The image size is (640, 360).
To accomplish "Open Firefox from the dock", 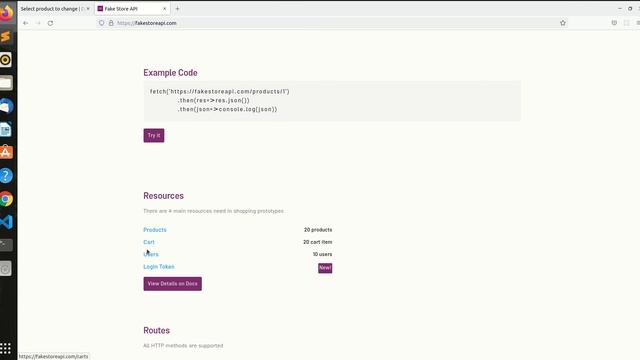I will (x=6, y=13).
